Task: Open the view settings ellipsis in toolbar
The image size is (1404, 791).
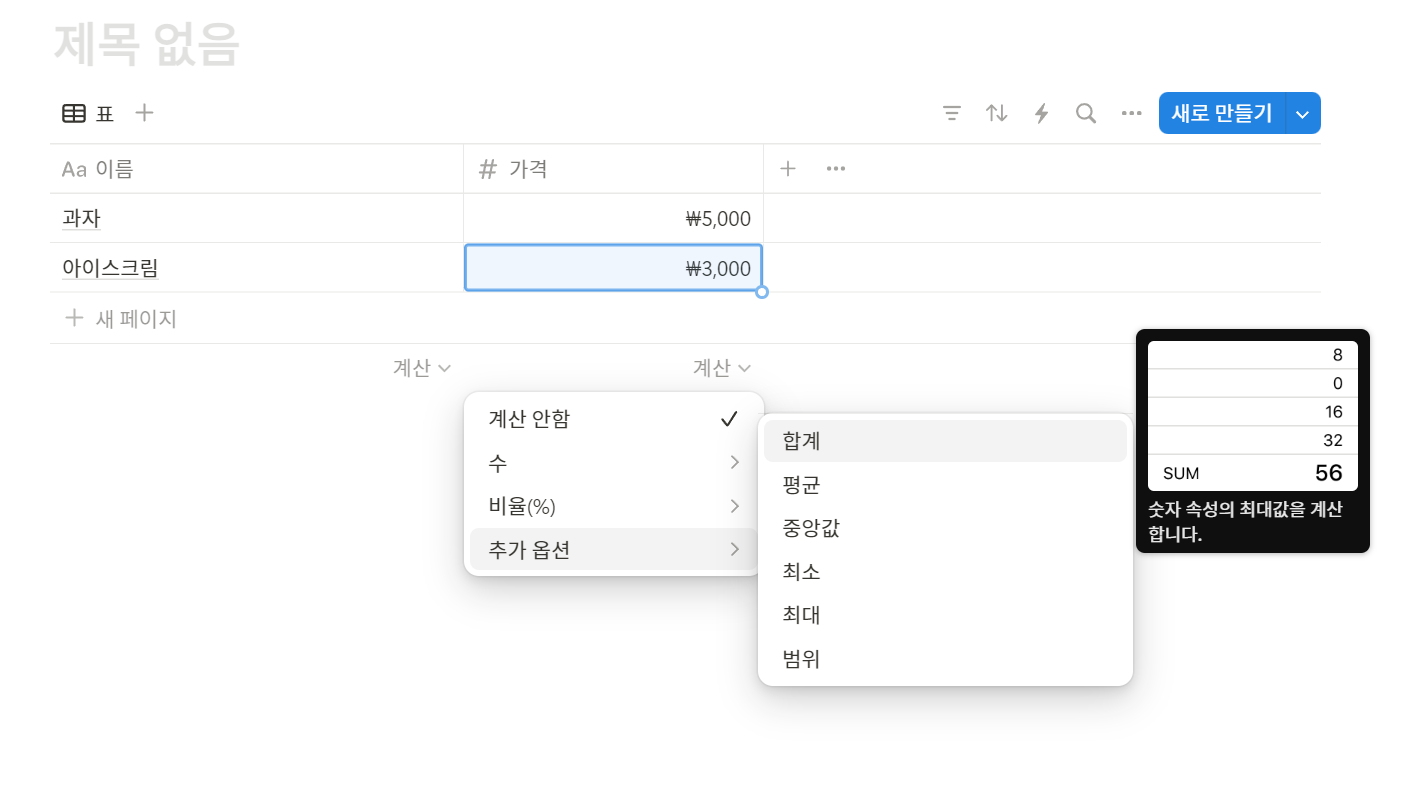Action: [x=1131, y=113]
